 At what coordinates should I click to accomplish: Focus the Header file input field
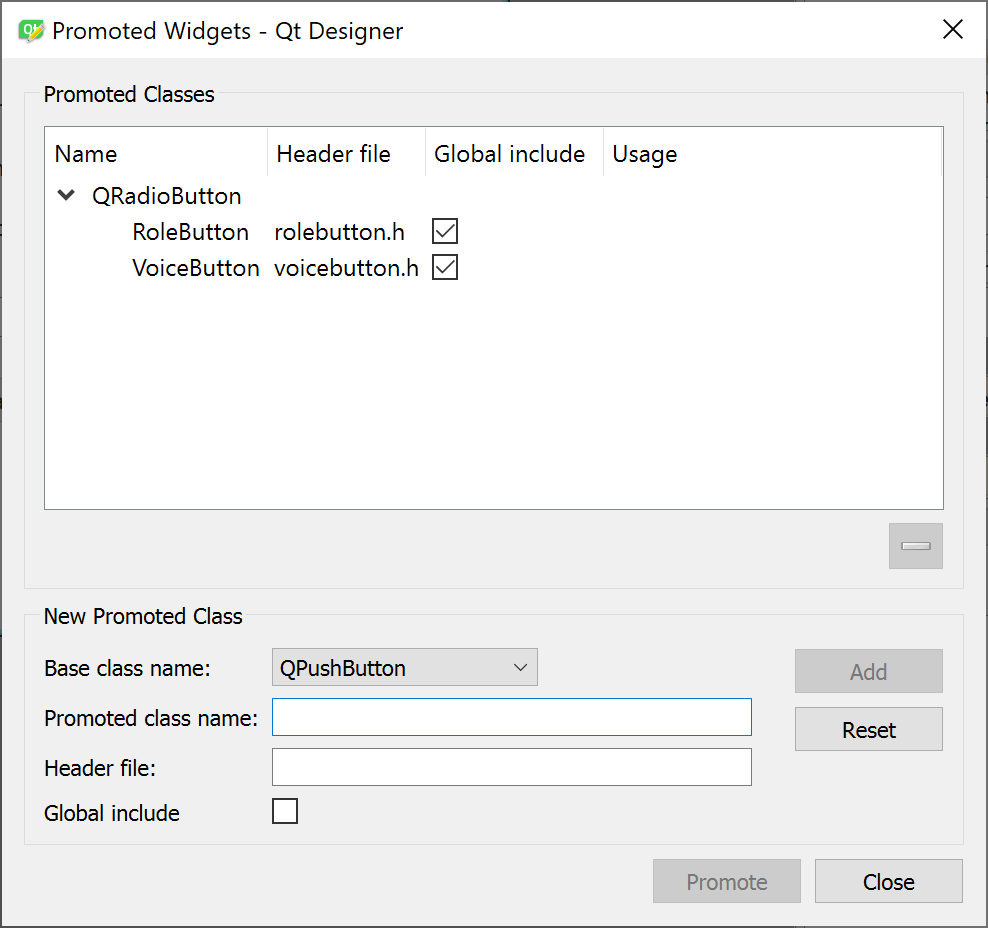512,767
